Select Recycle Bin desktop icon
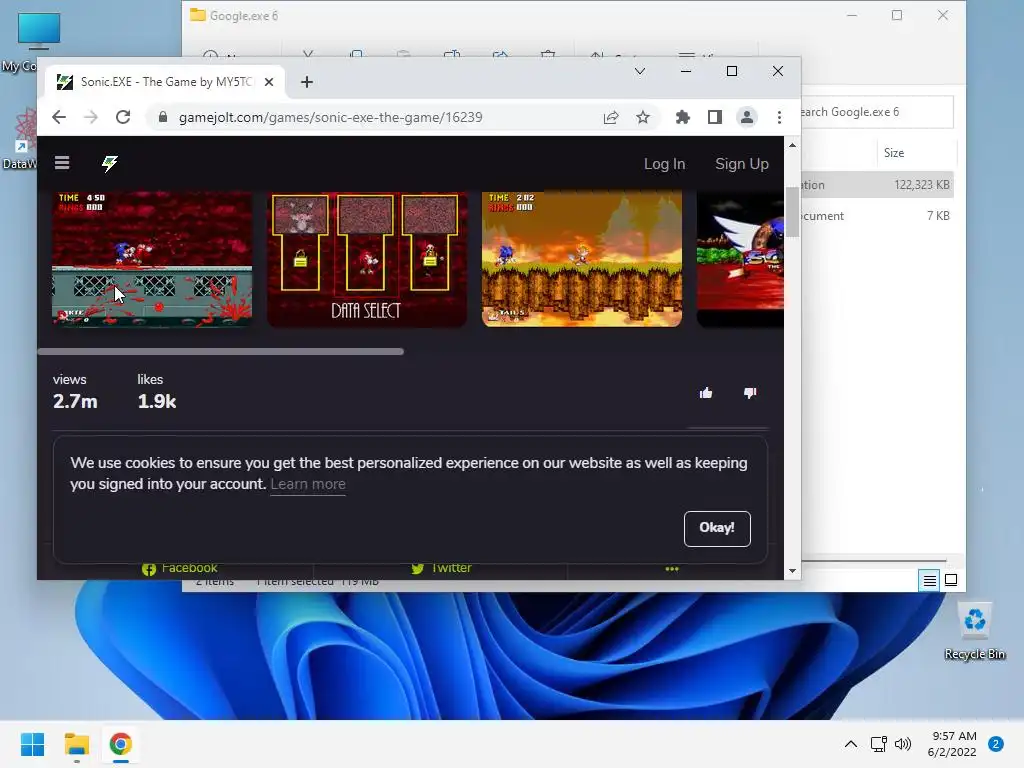Screen dimensions: 1024x768 tap(974, 631)
